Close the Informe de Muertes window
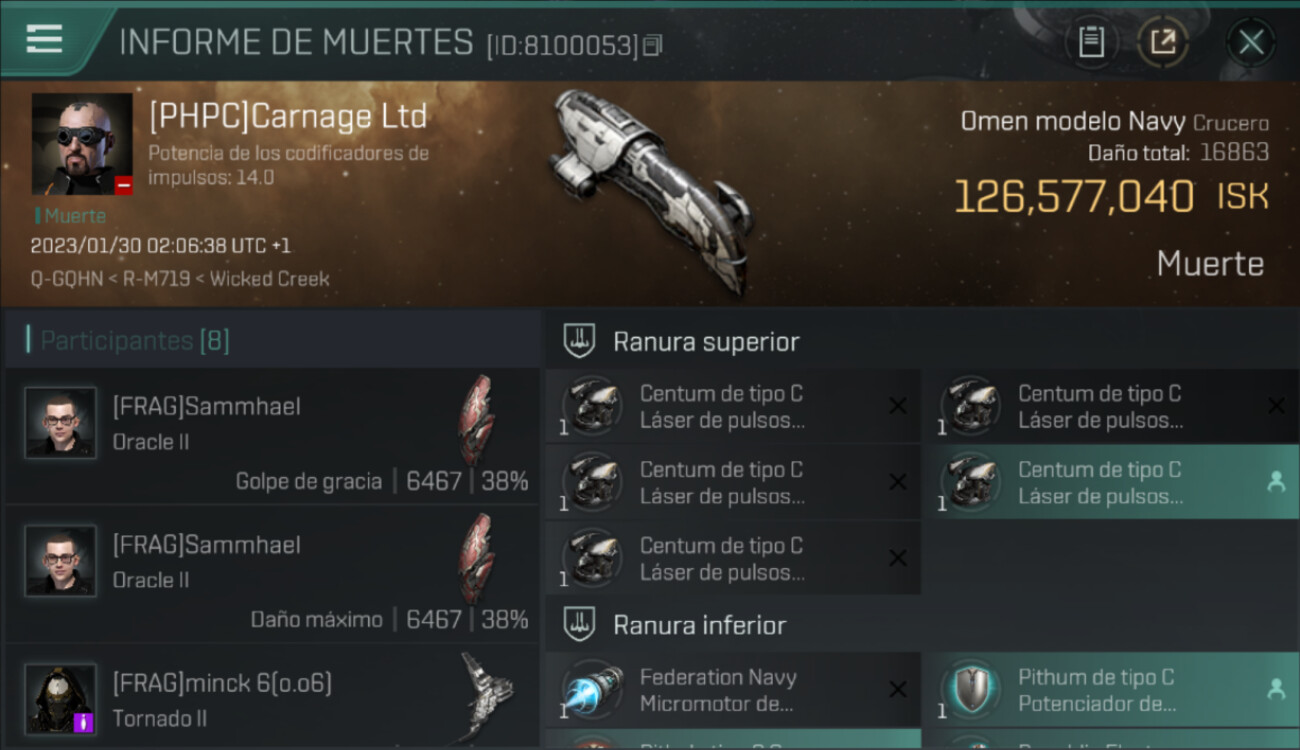 click(1251, 42)
